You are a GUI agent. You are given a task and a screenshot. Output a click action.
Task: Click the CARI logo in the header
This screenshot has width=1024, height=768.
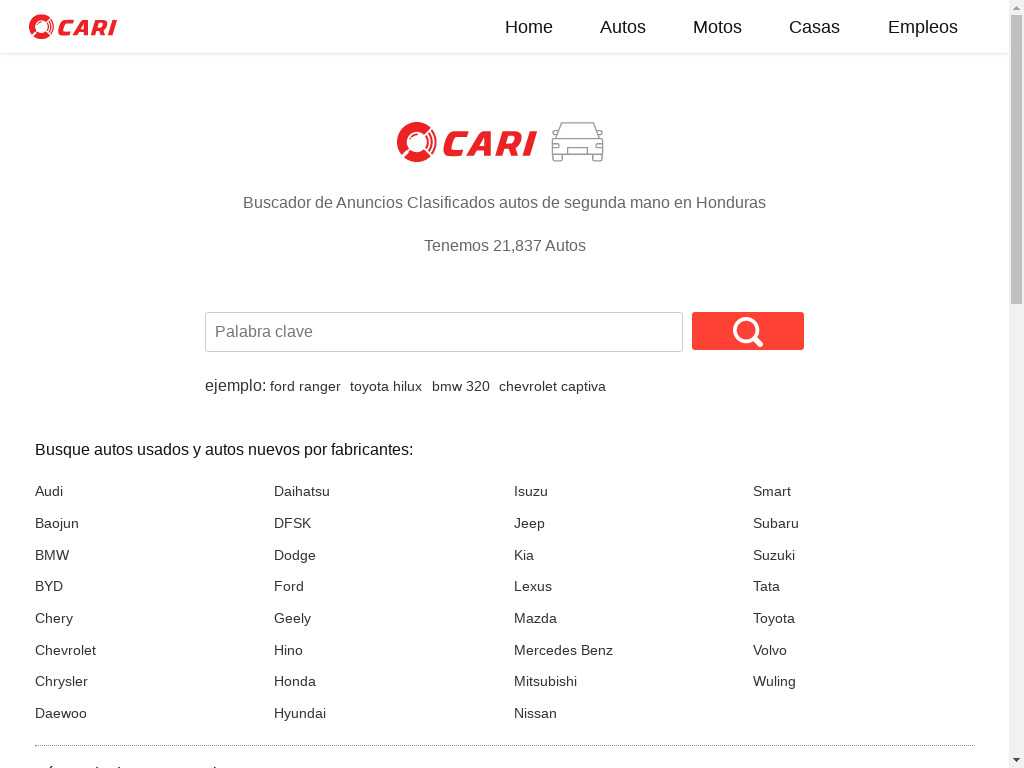click(73, 27)
